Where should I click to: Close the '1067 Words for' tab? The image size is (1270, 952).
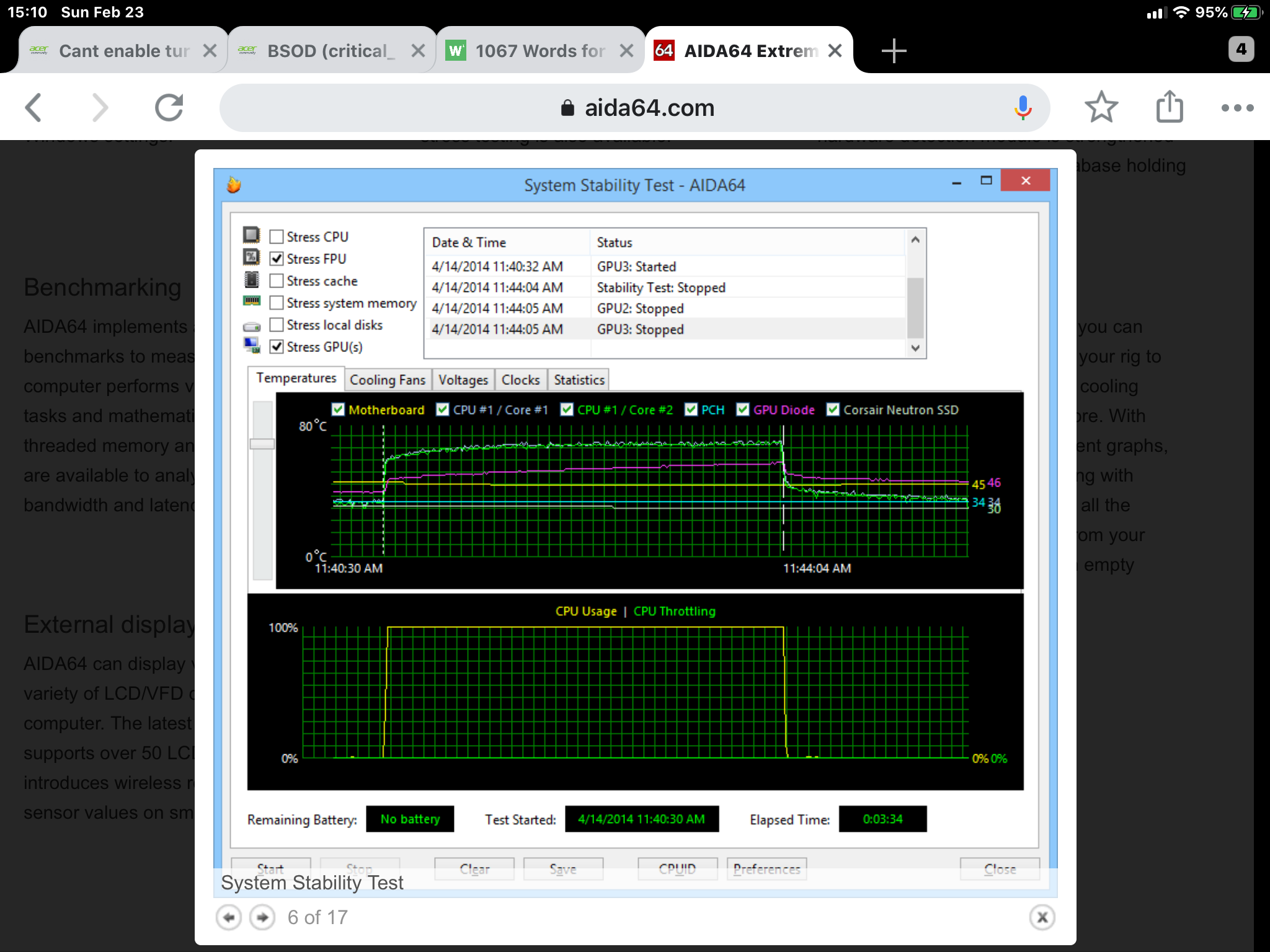627,51
